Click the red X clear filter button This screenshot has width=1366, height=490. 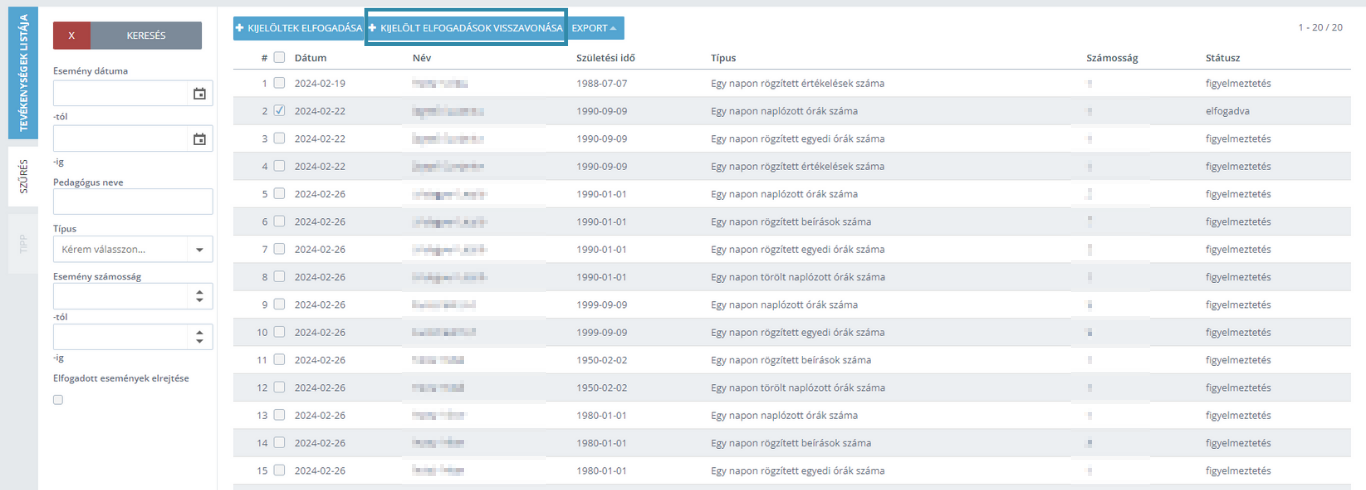(x=72, y=35)
